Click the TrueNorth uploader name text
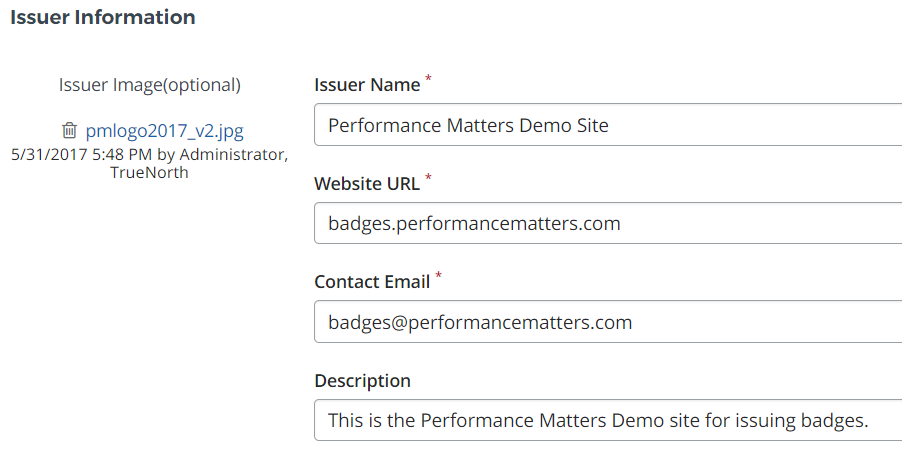902x453 pixels. click(150, 172)
